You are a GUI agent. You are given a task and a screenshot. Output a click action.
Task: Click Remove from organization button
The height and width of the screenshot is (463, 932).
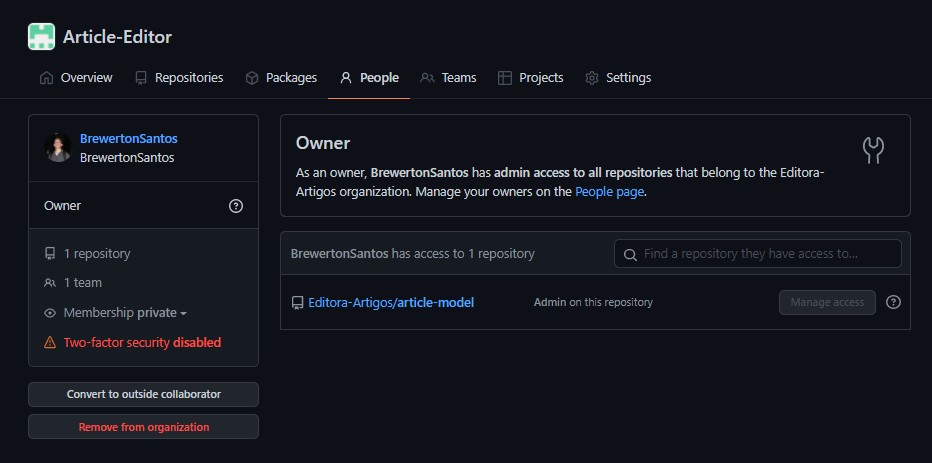tap(143, 427)
